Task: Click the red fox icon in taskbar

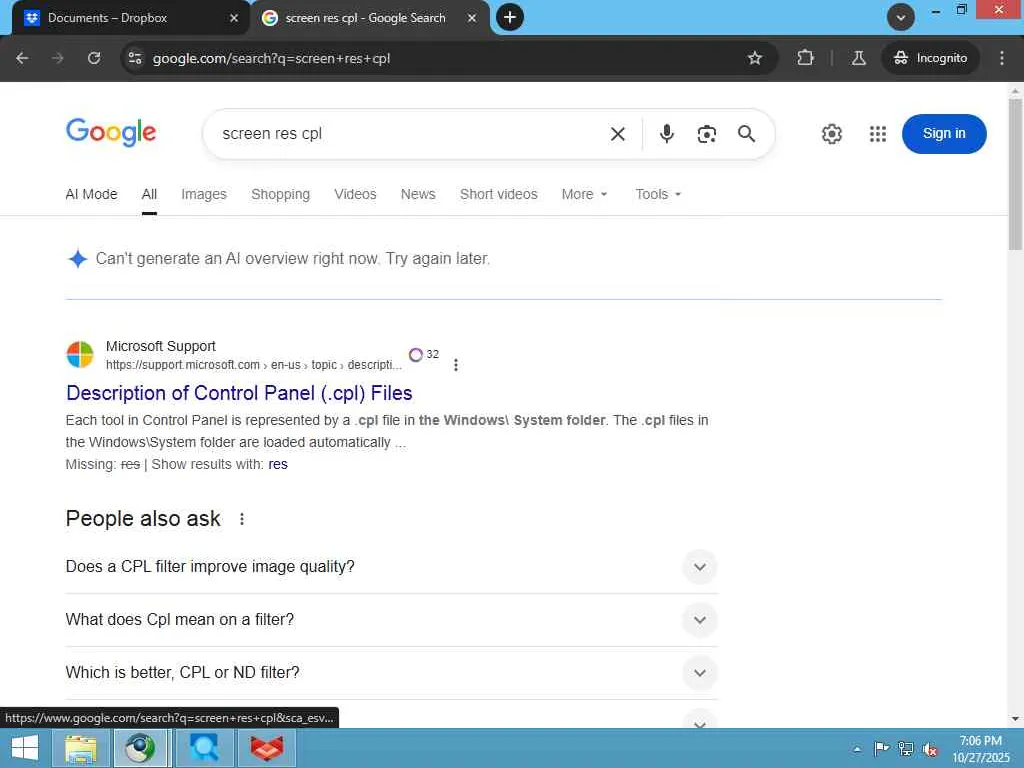Action: [267, 748]
